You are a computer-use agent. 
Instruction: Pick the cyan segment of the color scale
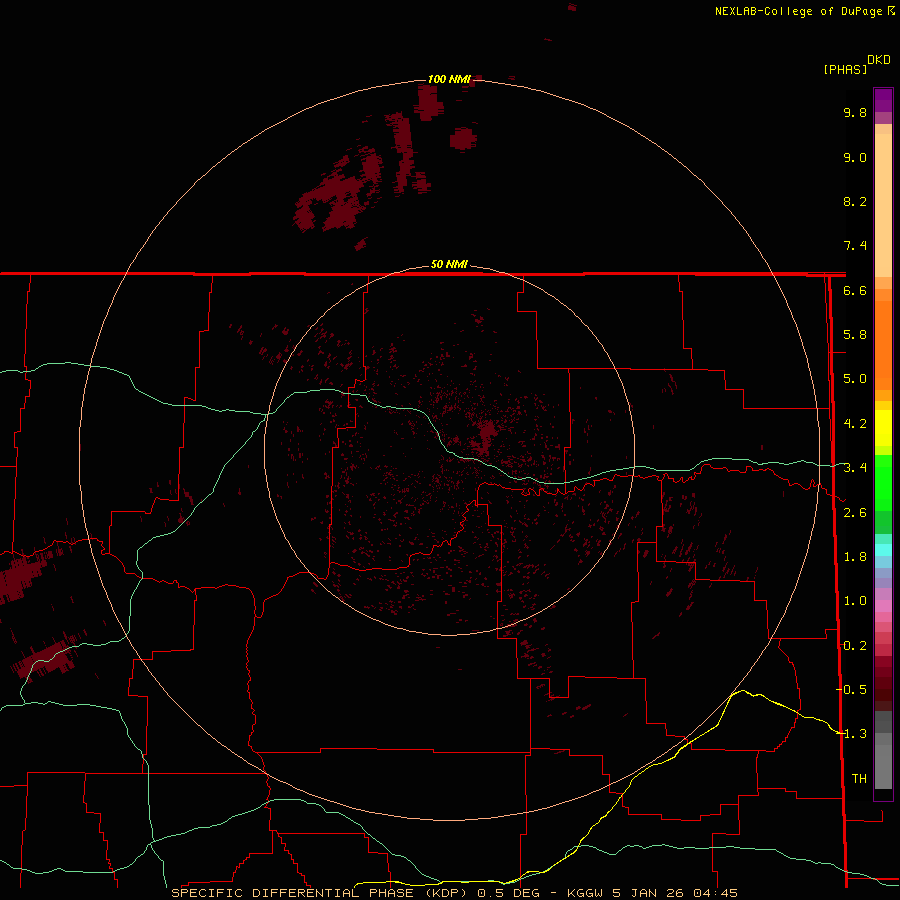(883, 550)
